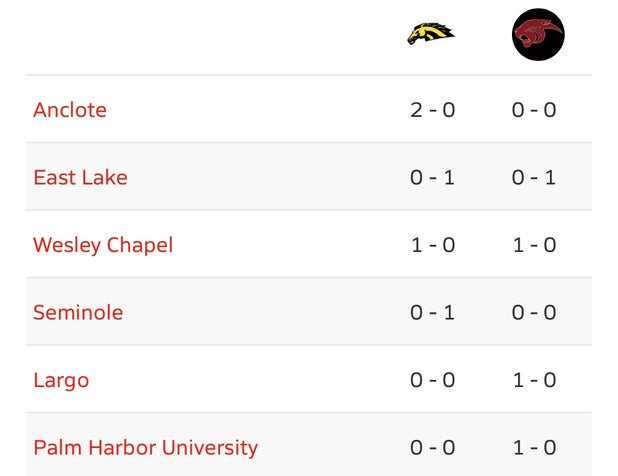Open the Wesley Chapel team link

(103, 245)
